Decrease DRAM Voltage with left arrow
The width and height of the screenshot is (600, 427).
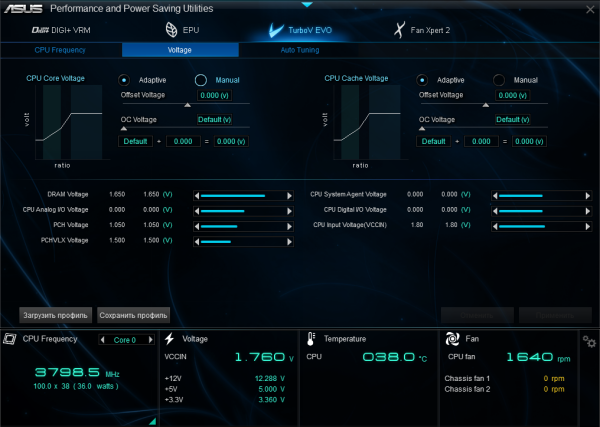click(x=197, y=196)
